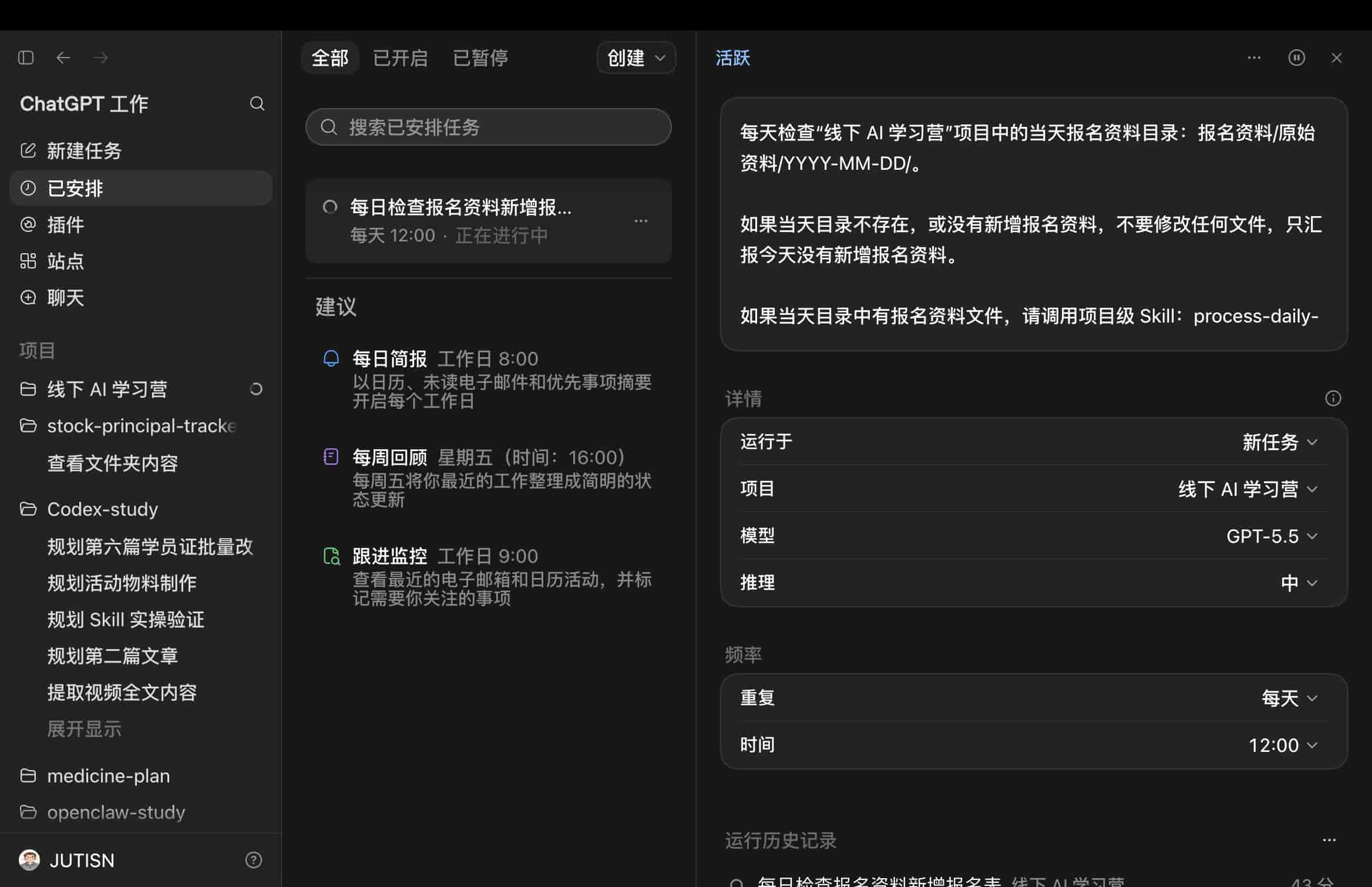The image size is (1372, 887).
Task: Click the 聊天 plus-bubble icon
Action: [28, 297]
